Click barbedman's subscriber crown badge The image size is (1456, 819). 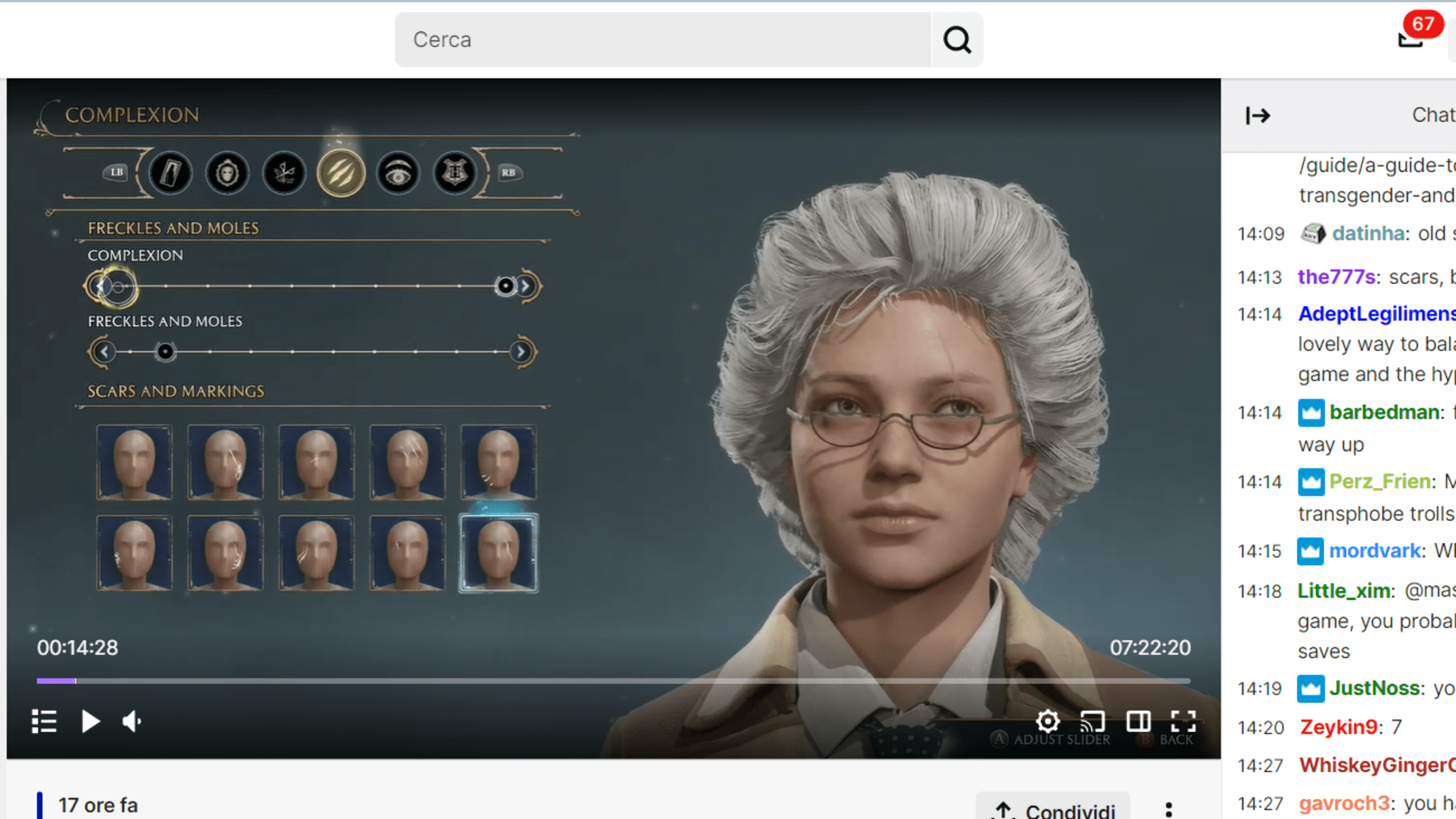point(1311,413)
